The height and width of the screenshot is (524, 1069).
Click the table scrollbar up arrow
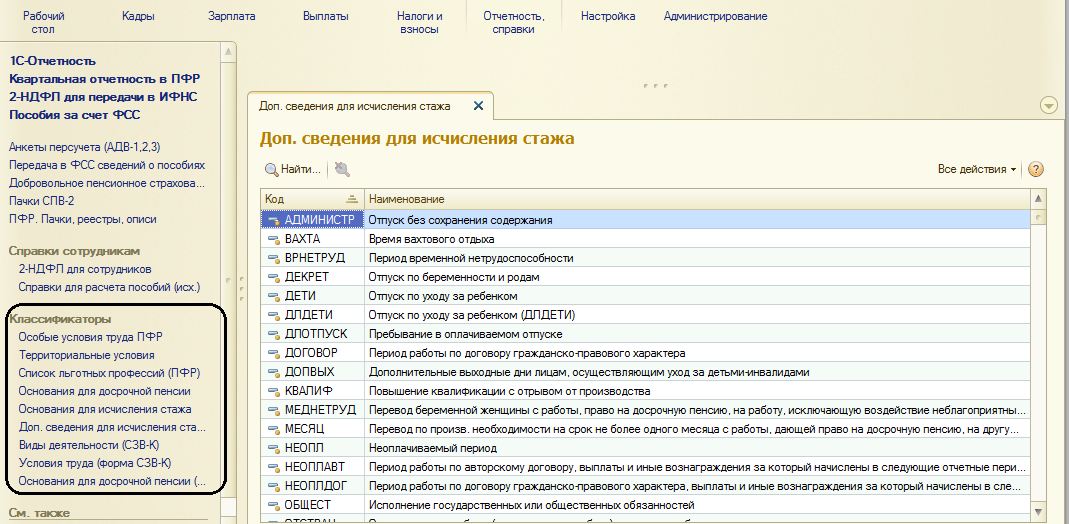point(1038,198)
